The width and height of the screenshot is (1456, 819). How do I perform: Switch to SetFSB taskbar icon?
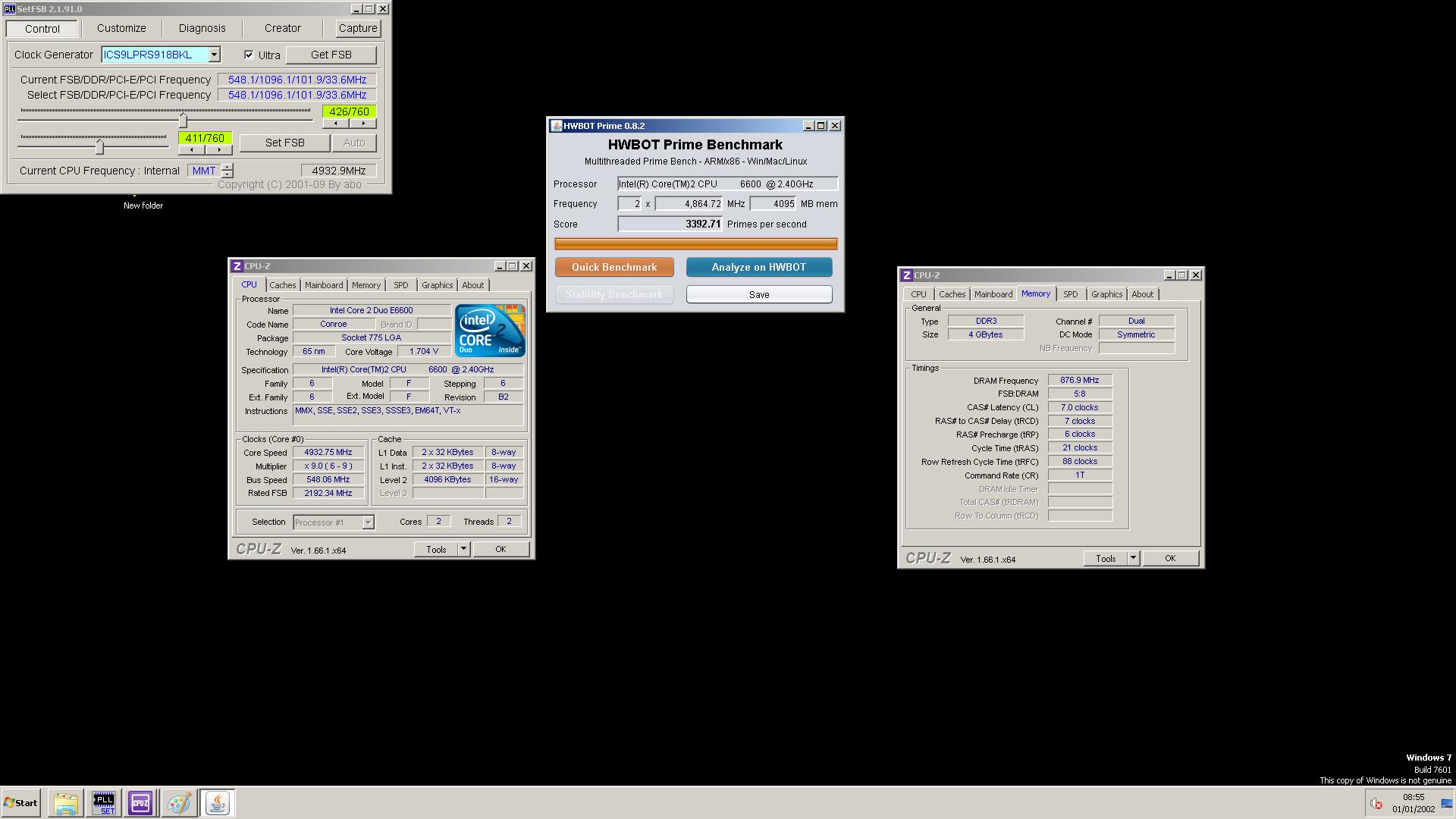coord(103,803)
